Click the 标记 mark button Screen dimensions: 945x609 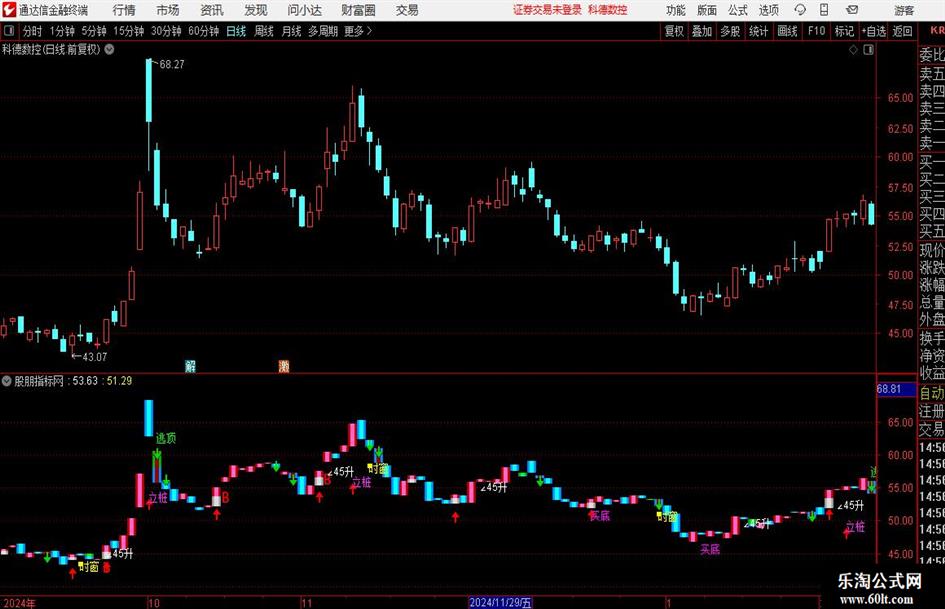pos(844,31)
